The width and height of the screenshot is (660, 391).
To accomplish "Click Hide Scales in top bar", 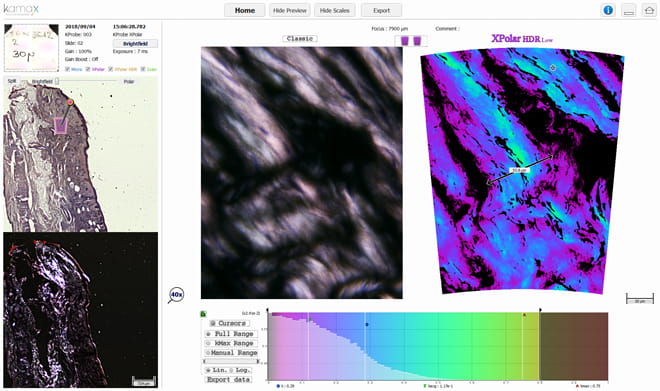I will point(335,10).
